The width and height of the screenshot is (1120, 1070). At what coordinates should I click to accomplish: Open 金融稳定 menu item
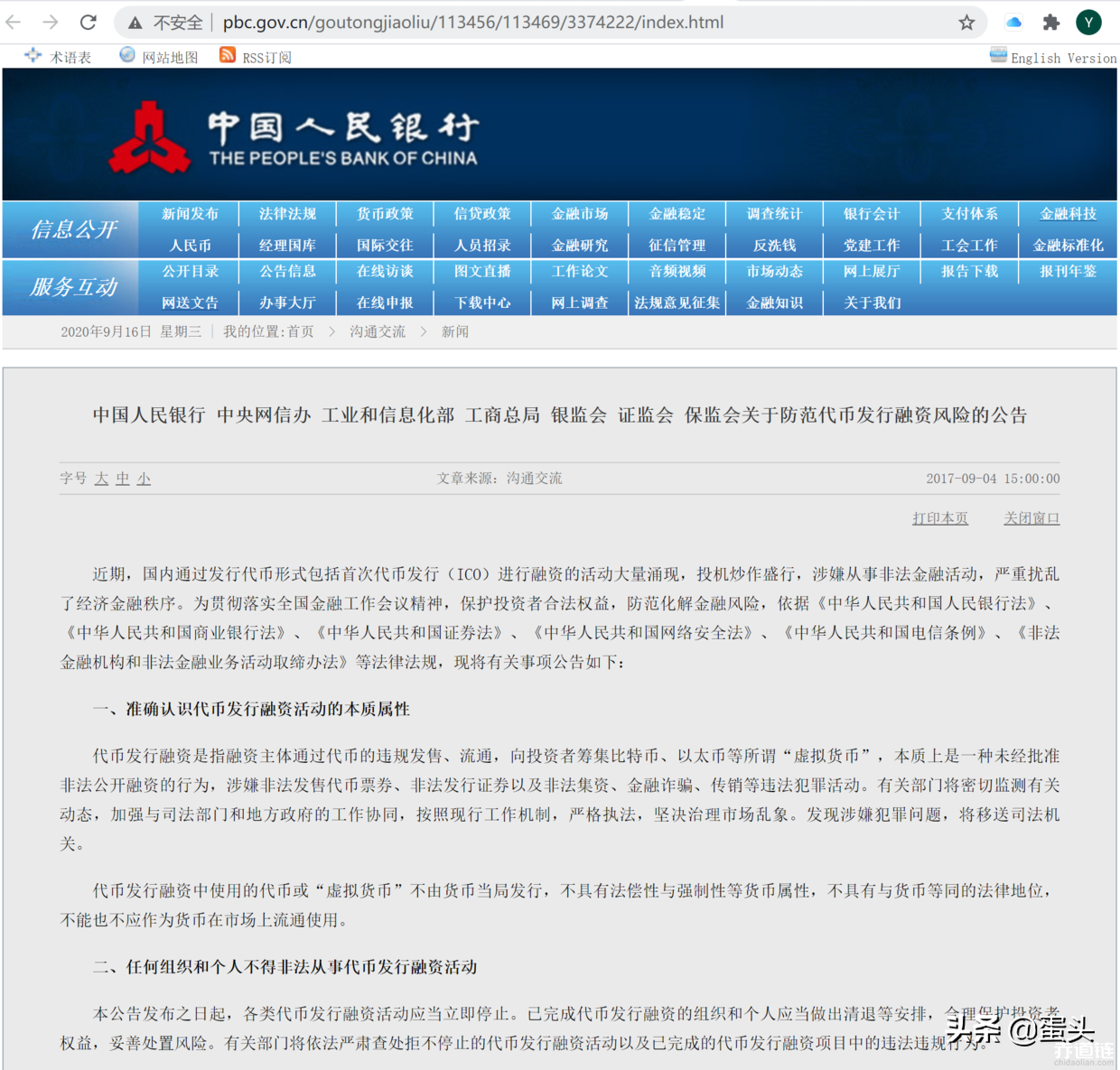[x=677, y=214]
